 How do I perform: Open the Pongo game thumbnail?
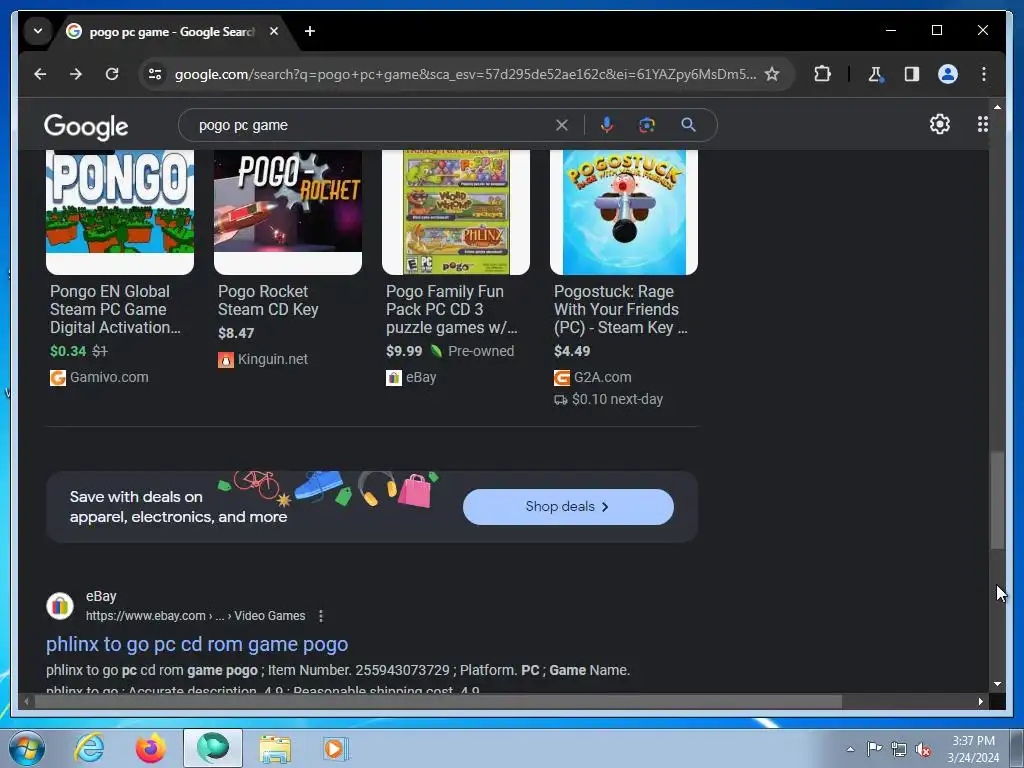[120, 212]
